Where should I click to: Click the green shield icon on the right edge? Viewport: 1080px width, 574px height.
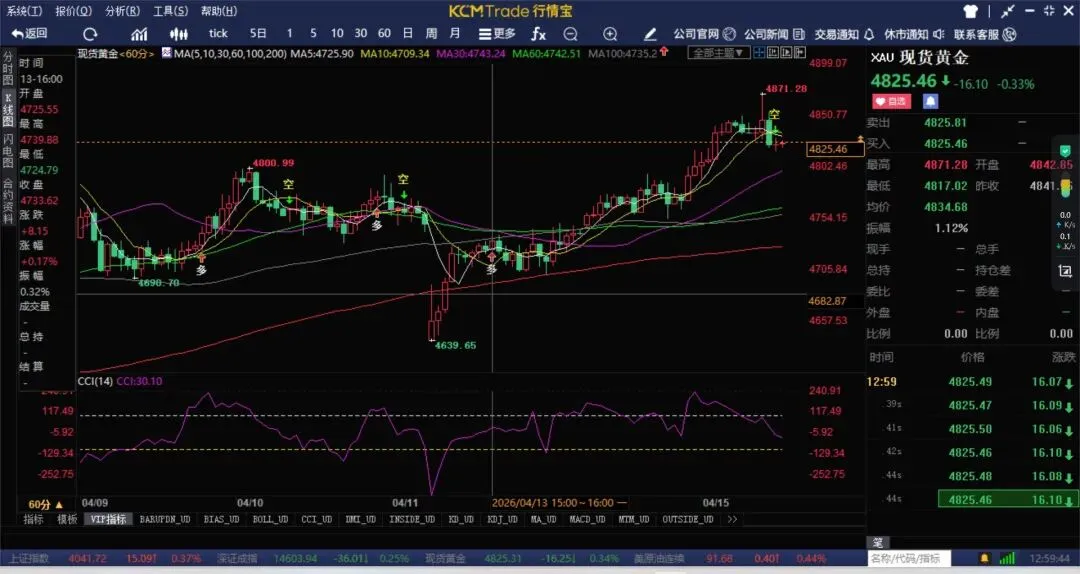pos(1065,151)
